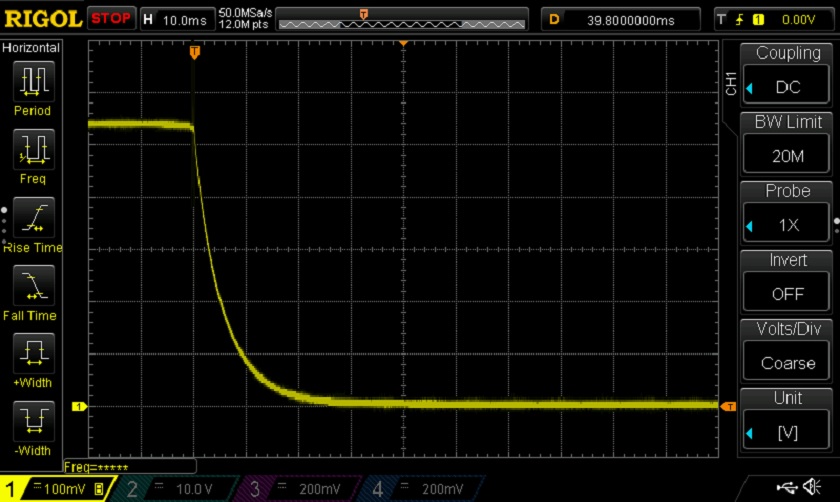
Task: Choose the Fall Time measurement icon
Action: click(32, 286)
